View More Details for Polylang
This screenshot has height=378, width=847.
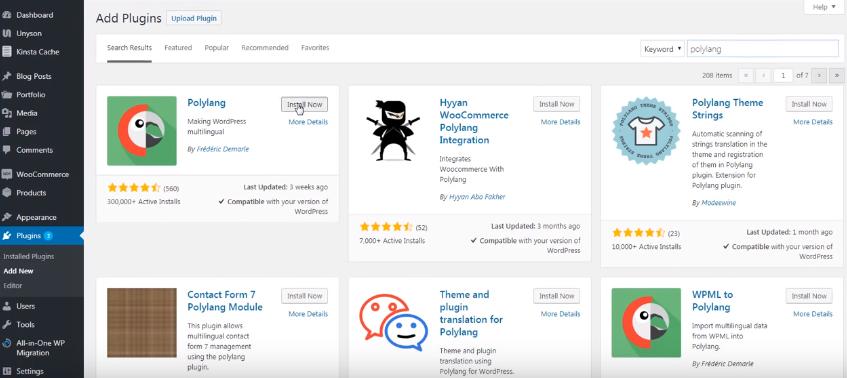tap(308, 122)
